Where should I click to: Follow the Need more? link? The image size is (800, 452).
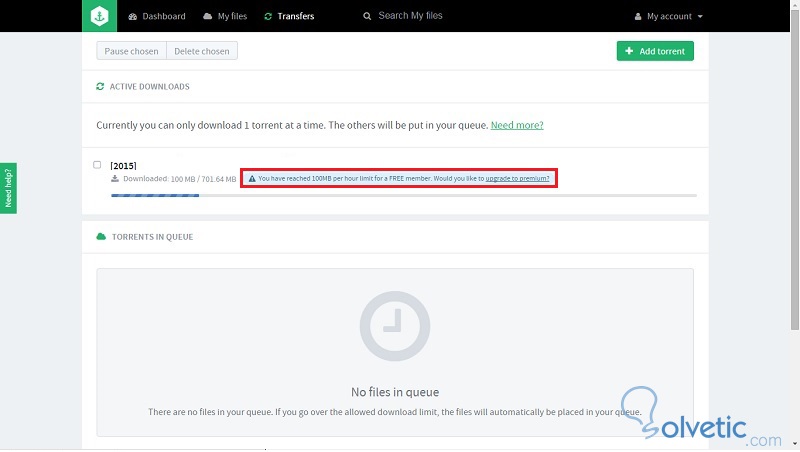click(517, 125)
